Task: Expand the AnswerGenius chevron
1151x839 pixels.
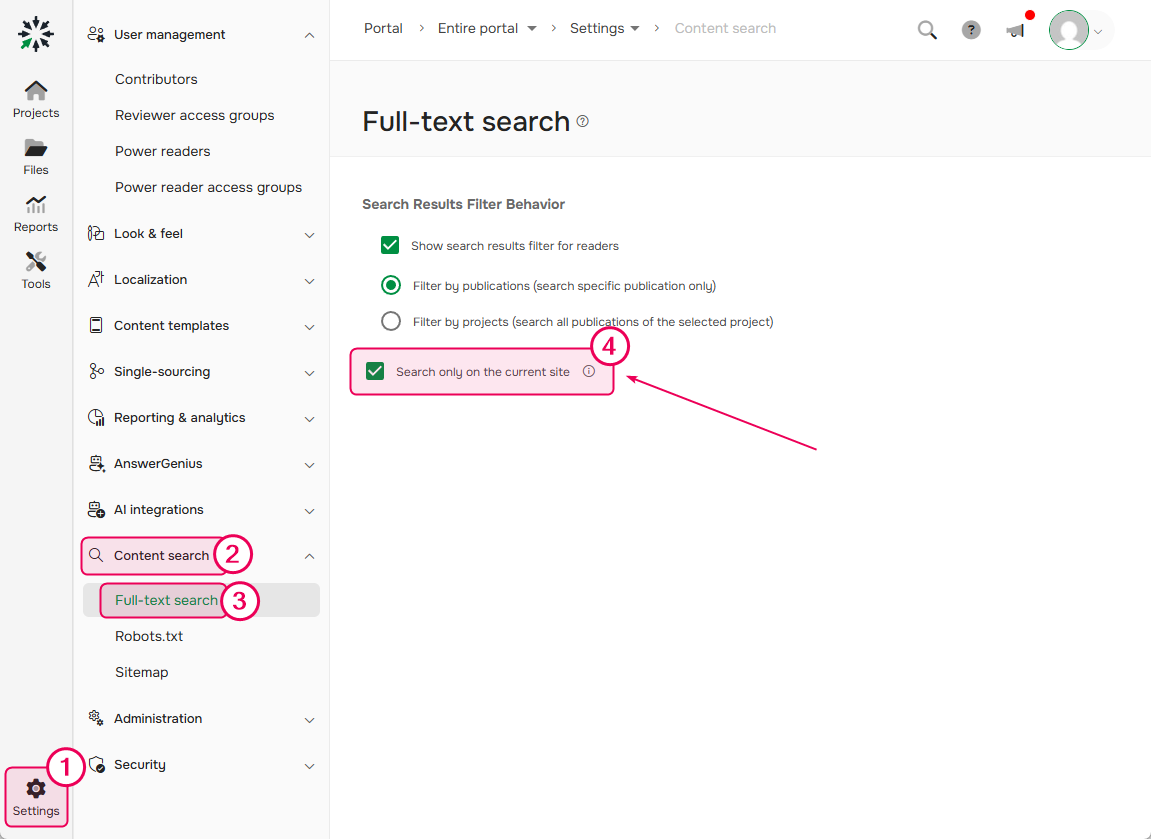Action: (309, 465)
